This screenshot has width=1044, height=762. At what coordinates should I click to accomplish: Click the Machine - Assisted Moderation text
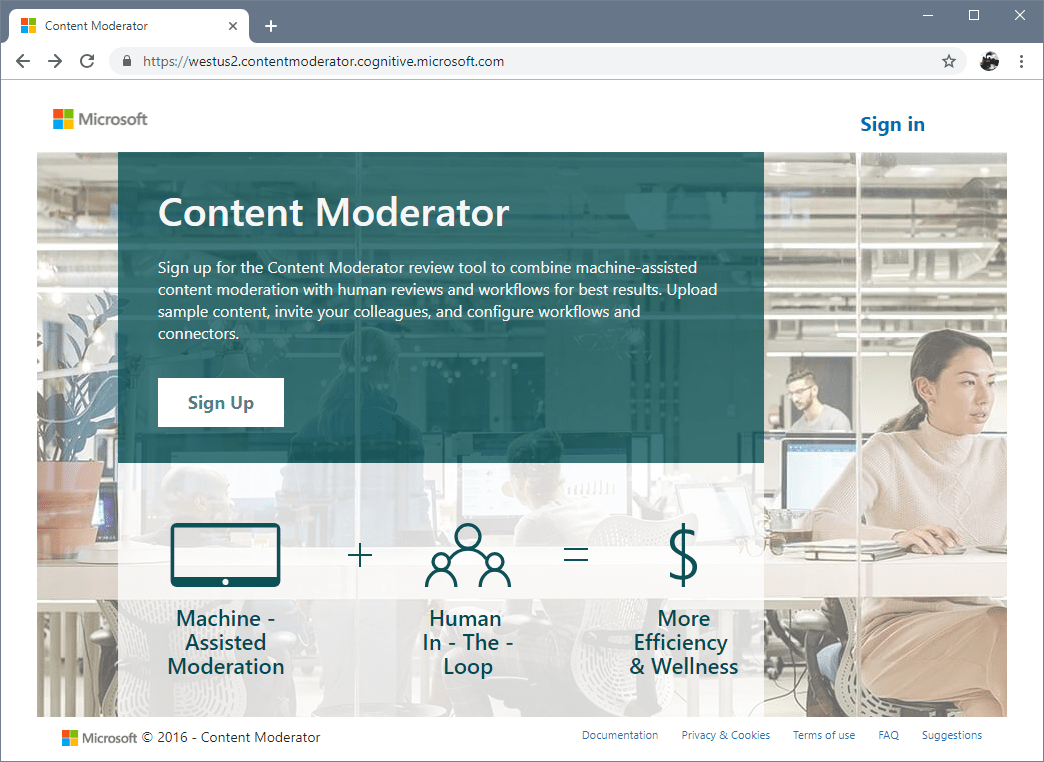tap(226, 642)
